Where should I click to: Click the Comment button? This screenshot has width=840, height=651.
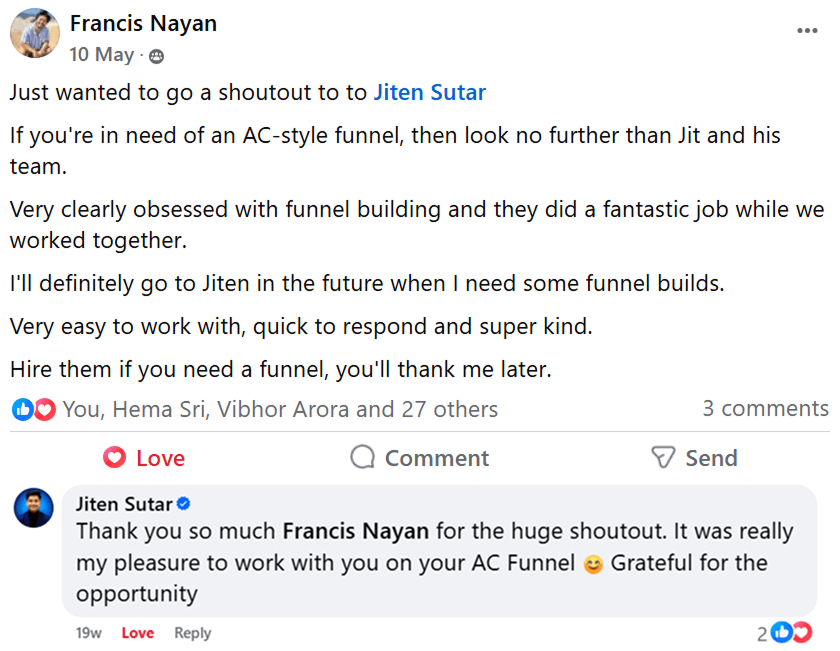[420, 458]
